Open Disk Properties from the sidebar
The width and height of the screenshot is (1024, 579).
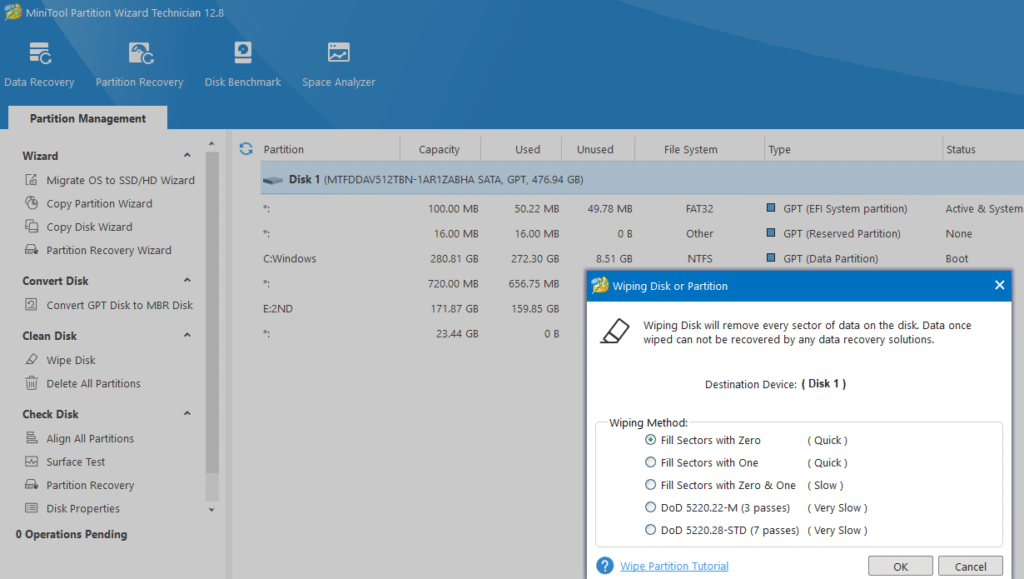click(x=83, y=509)
